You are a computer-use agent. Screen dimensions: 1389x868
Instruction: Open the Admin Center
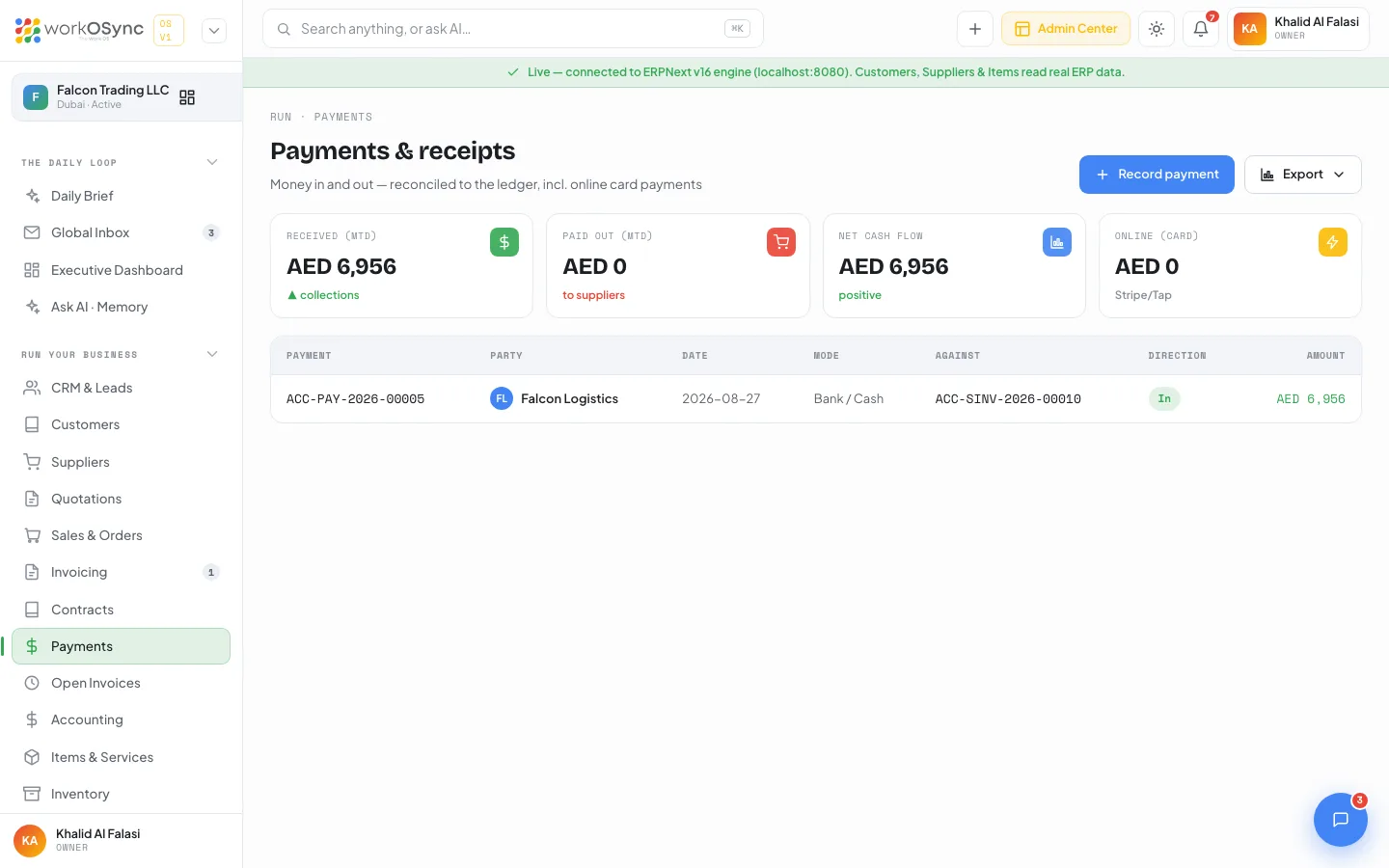click(x=1066, y=29)
